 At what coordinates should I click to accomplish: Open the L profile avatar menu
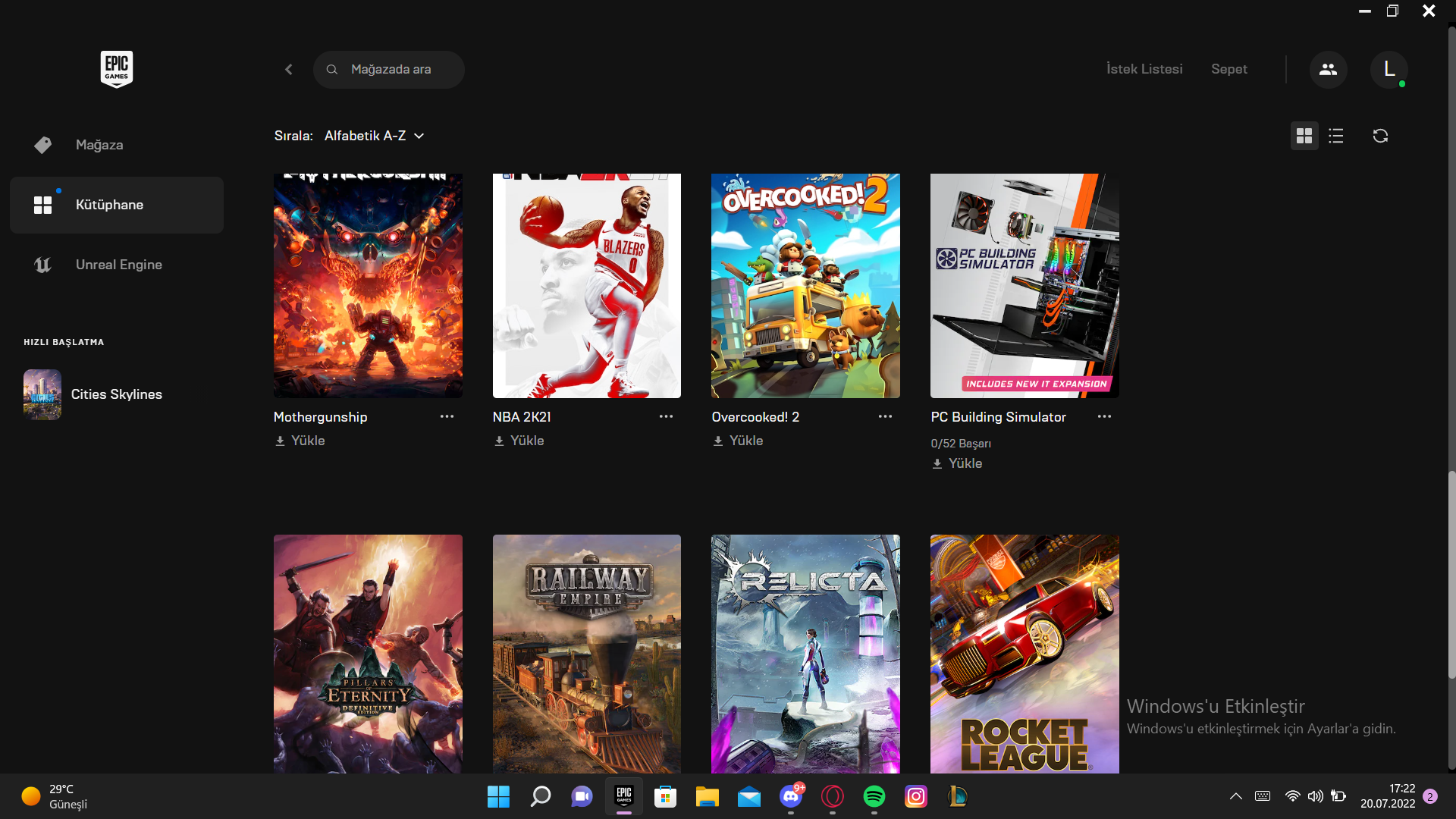[x=1389, y=69]
